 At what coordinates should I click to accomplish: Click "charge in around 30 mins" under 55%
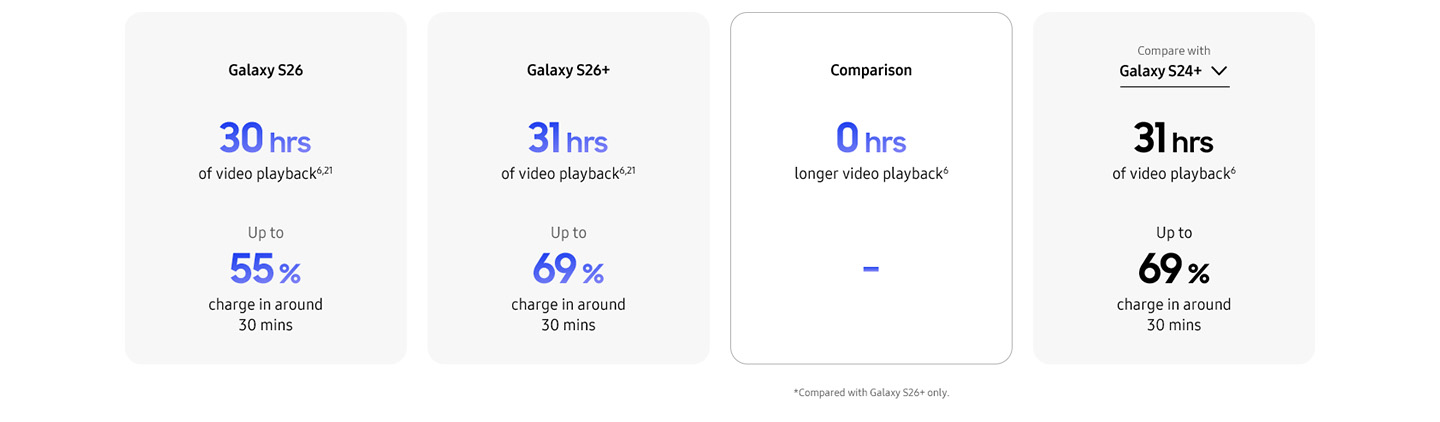pos(265,314)
